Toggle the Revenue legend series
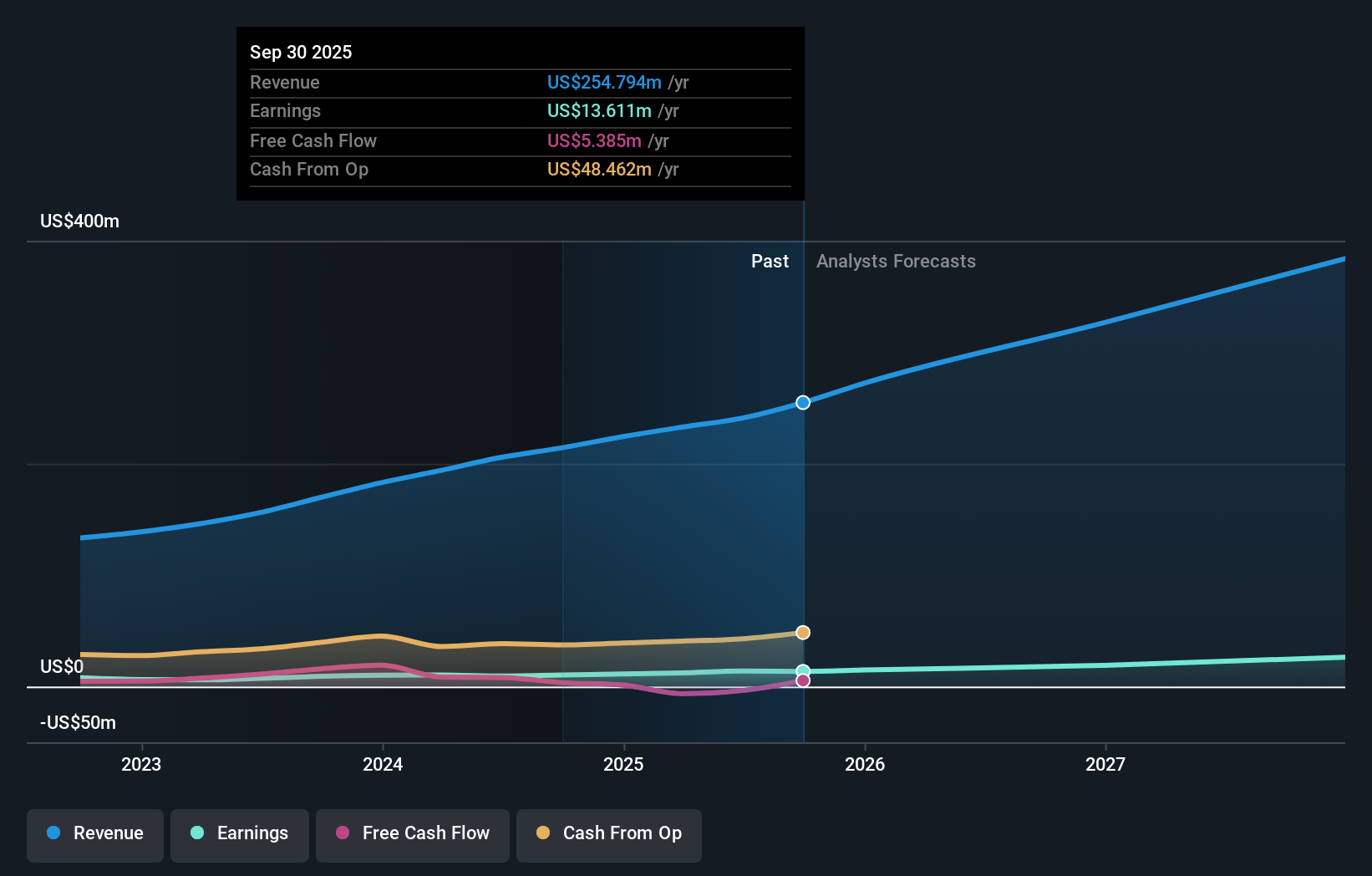Image resolution: width=1372 pixels, height=876 pixels. pos(95,834)
